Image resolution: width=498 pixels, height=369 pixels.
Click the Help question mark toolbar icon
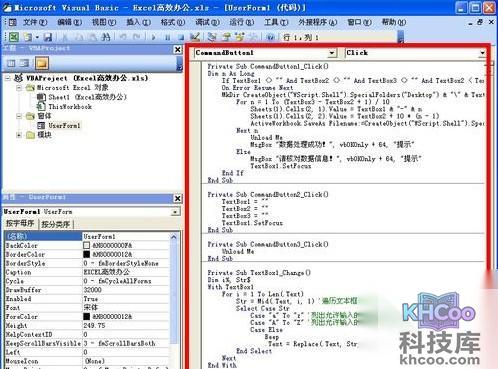click(x=270, y=37)
